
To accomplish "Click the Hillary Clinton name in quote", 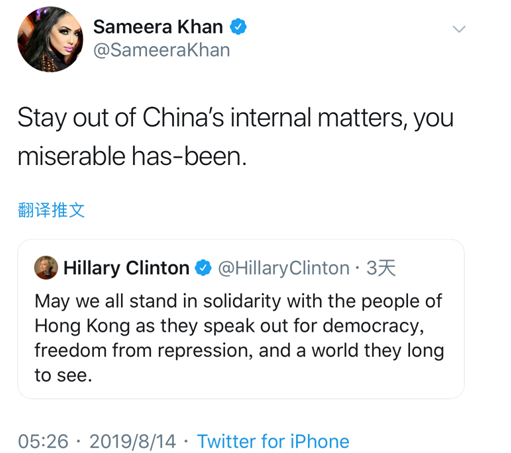I will (x=126, y=268).
